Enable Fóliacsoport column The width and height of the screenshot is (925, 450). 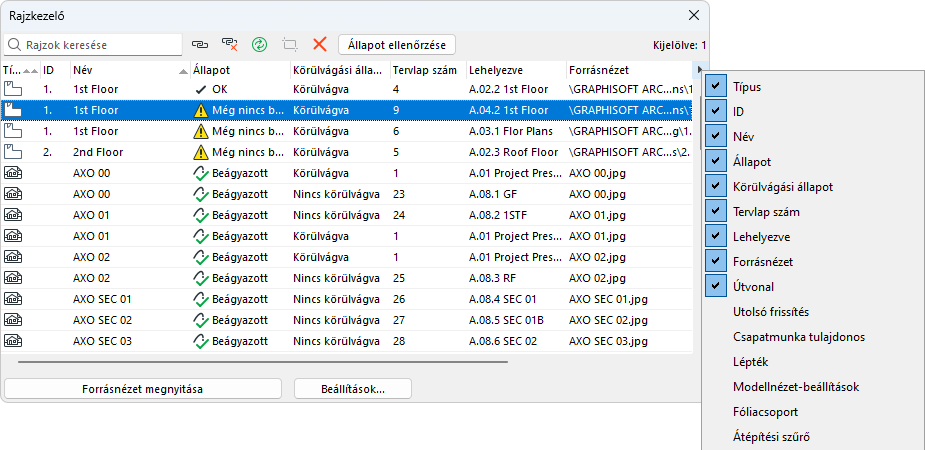(765, 412)
